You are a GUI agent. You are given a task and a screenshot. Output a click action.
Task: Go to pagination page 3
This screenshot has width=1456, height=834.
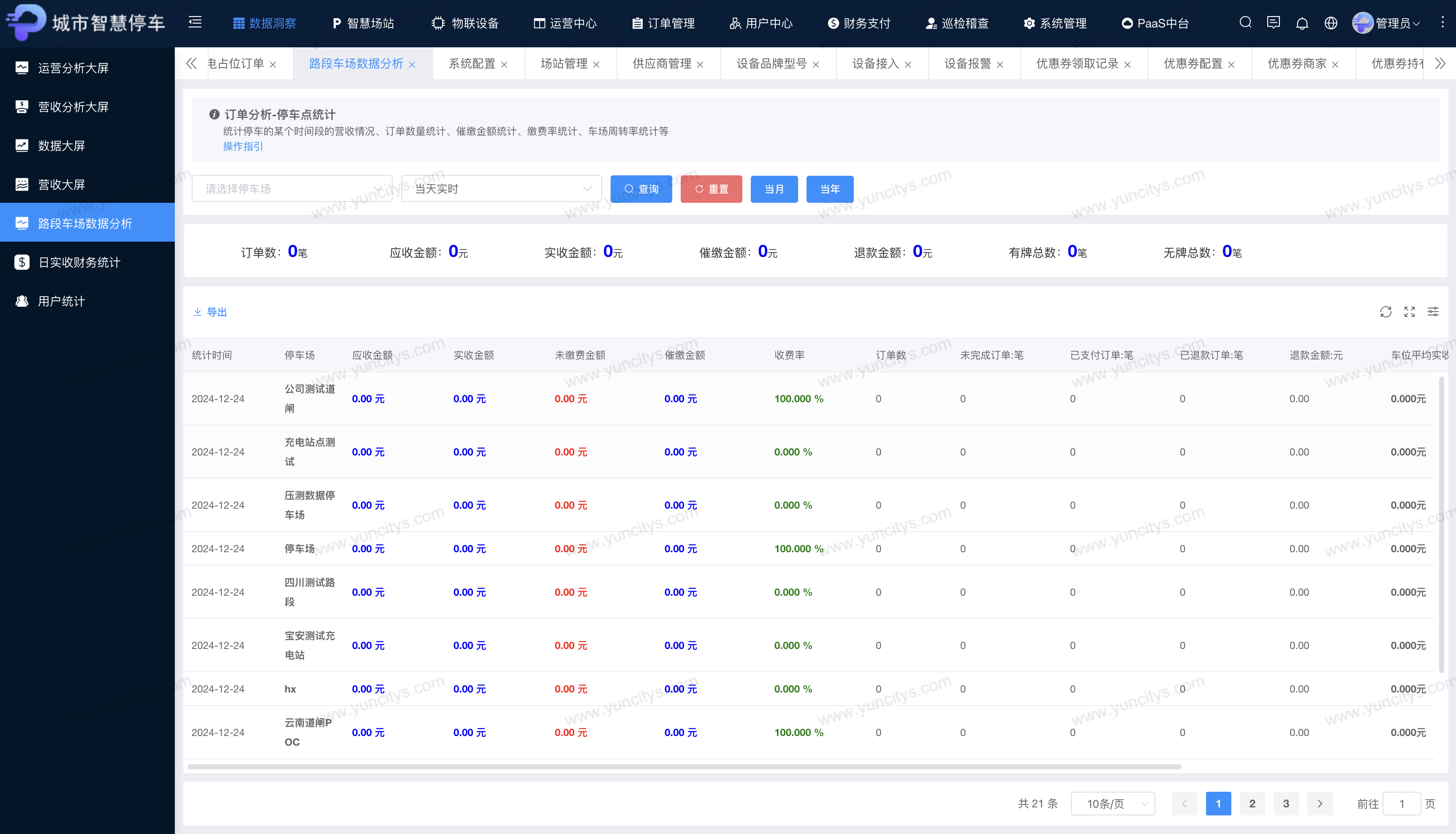coord(1286,804)
